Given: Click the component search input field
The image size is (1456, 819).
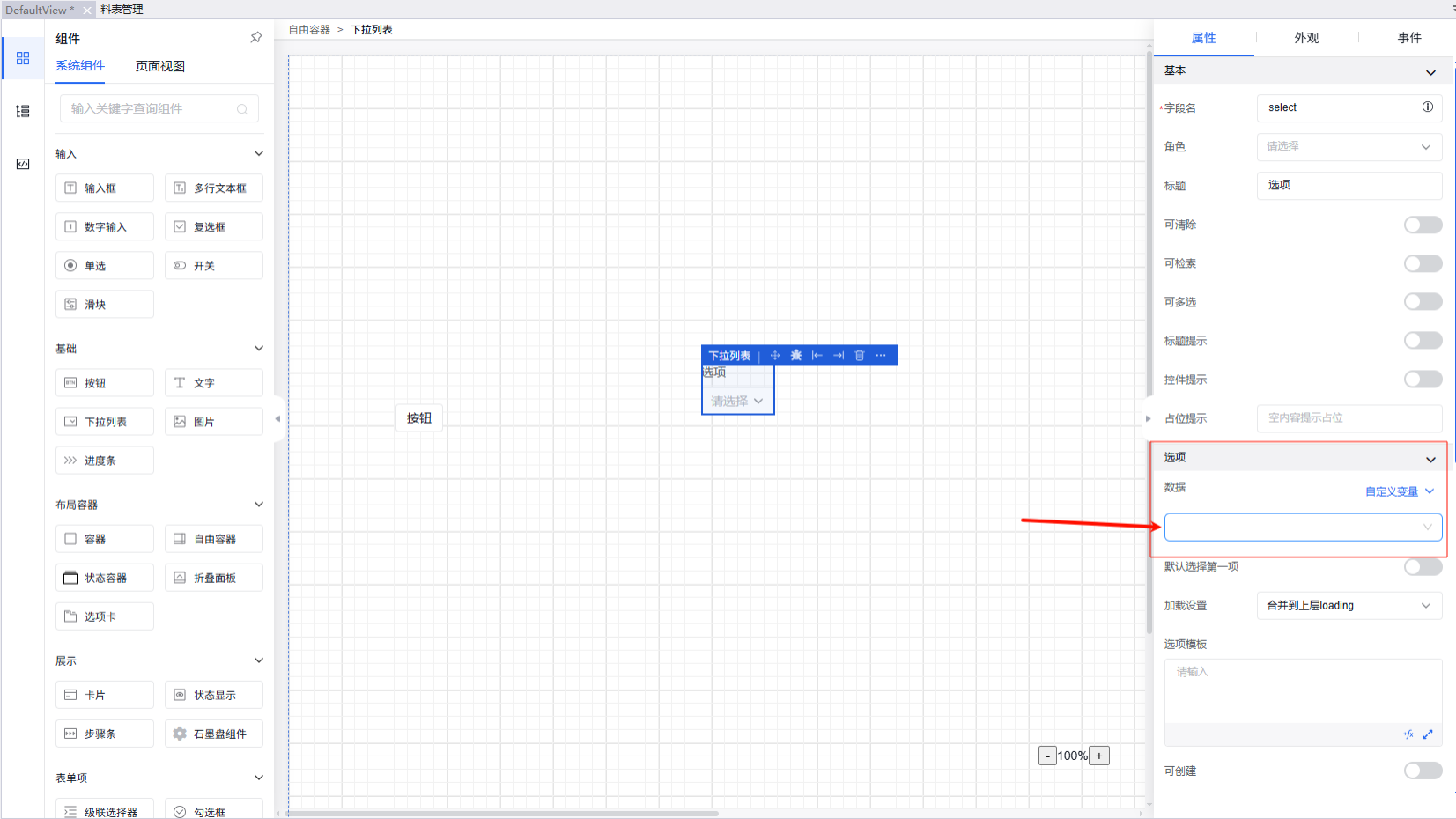Looking at the screenshot, I should [x=159, y=109].
